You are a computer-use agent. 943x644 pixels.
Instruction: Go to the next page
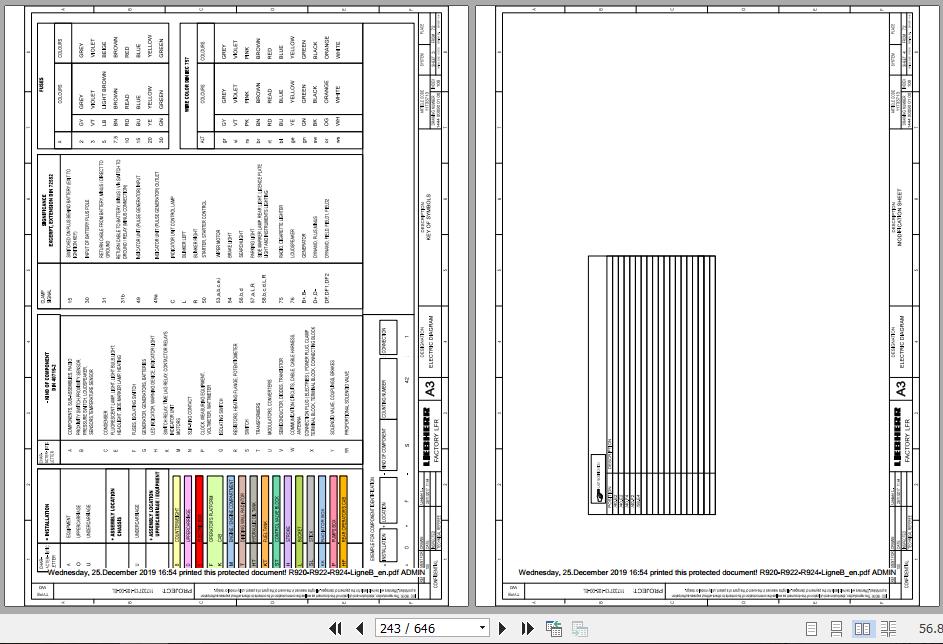click(x=503, y=628)
